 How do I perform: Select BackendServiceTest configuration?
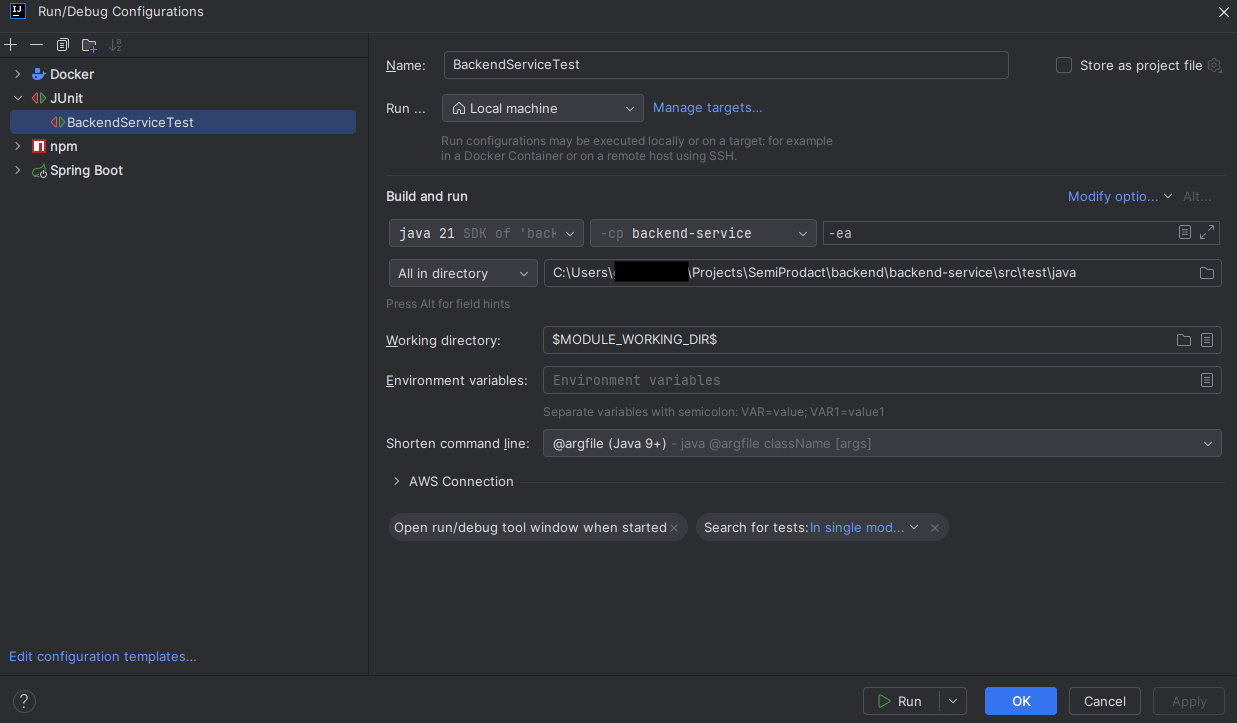pyautogui.click(x=183, y=122)
